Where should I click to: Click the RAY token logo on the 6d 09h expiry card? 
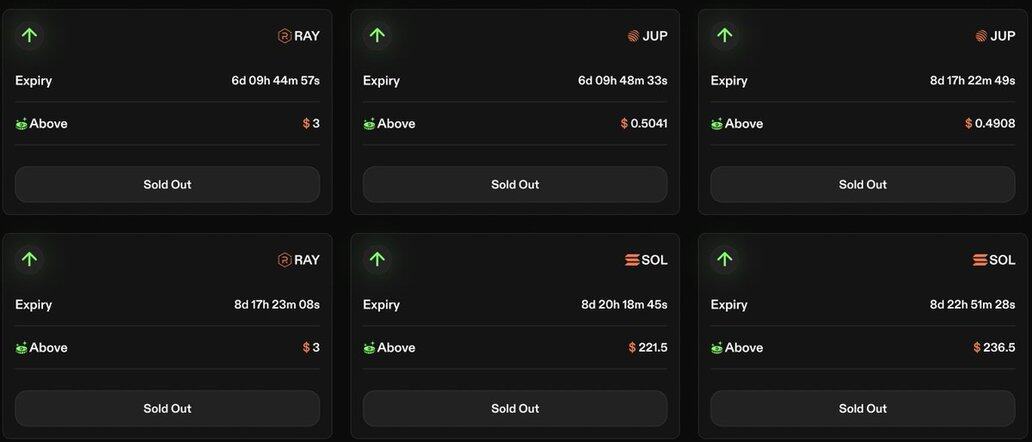coord(284,36)
